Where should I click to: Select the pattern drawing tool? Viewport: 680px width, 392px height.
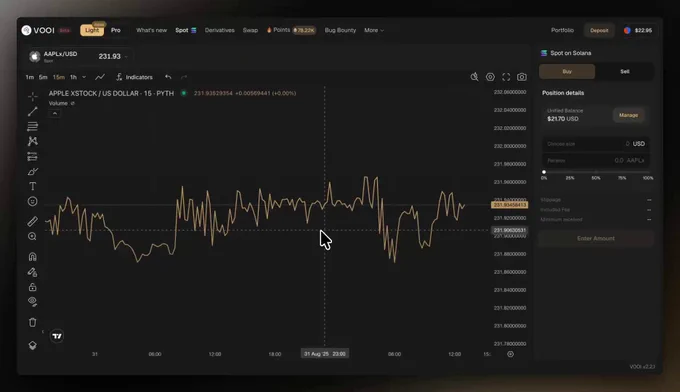point(33,141)
